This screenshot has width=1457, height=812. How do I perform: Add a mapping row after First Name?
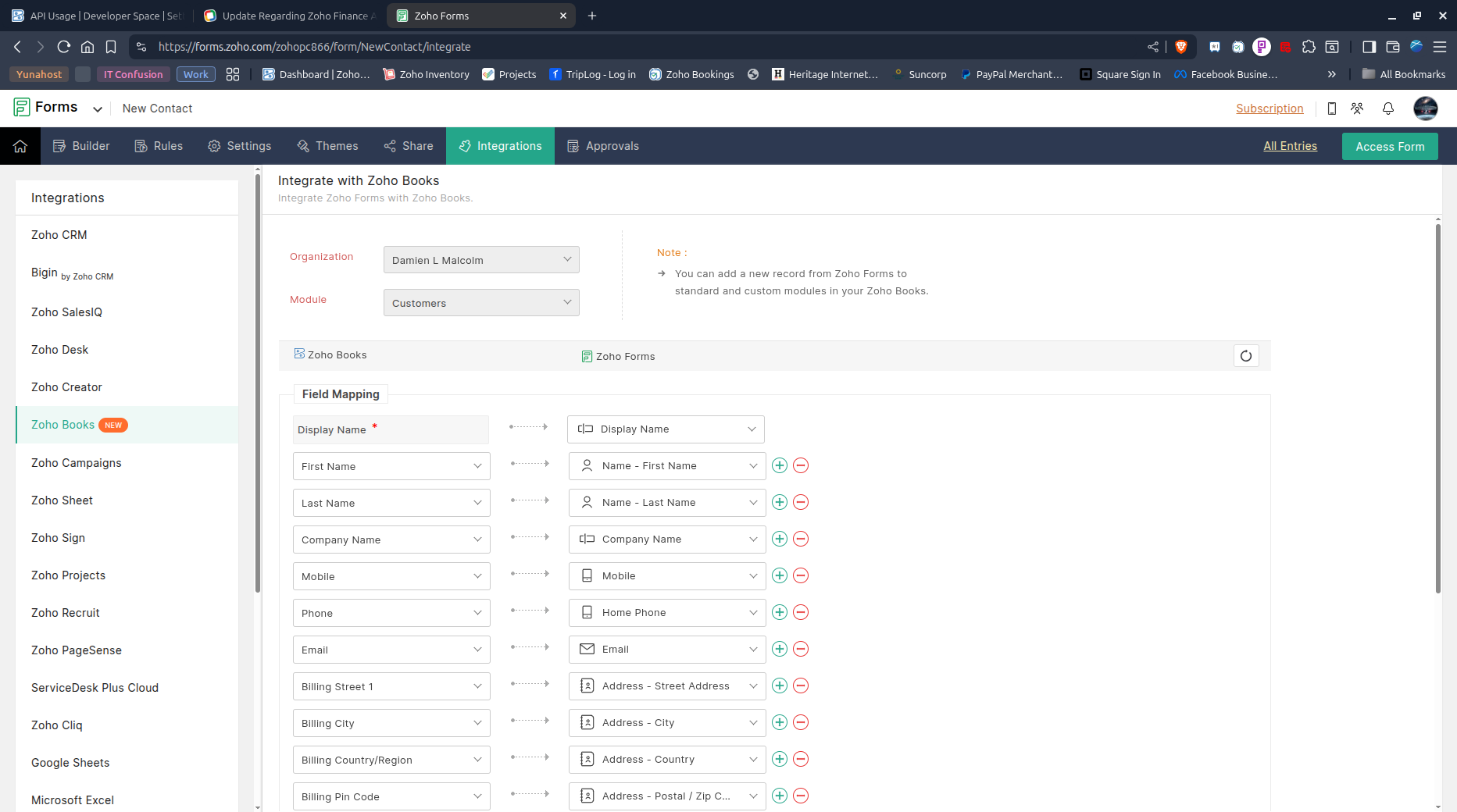pos(779,465)
